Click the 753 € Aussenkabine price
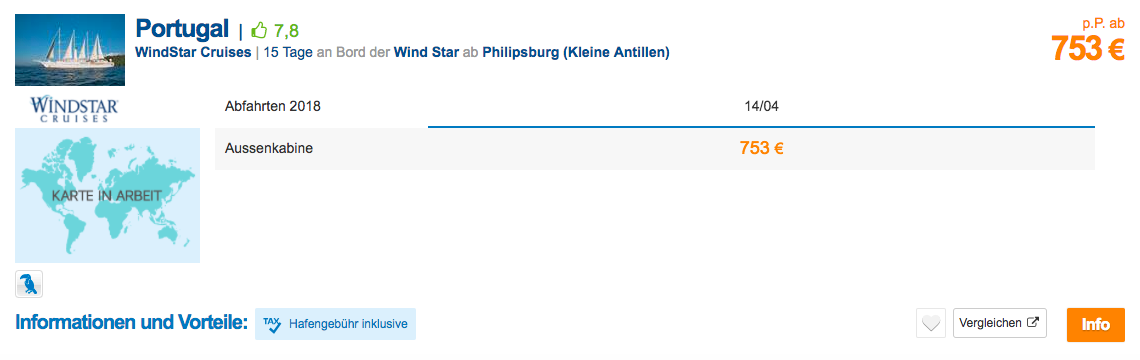 click(x=761, y=148)
